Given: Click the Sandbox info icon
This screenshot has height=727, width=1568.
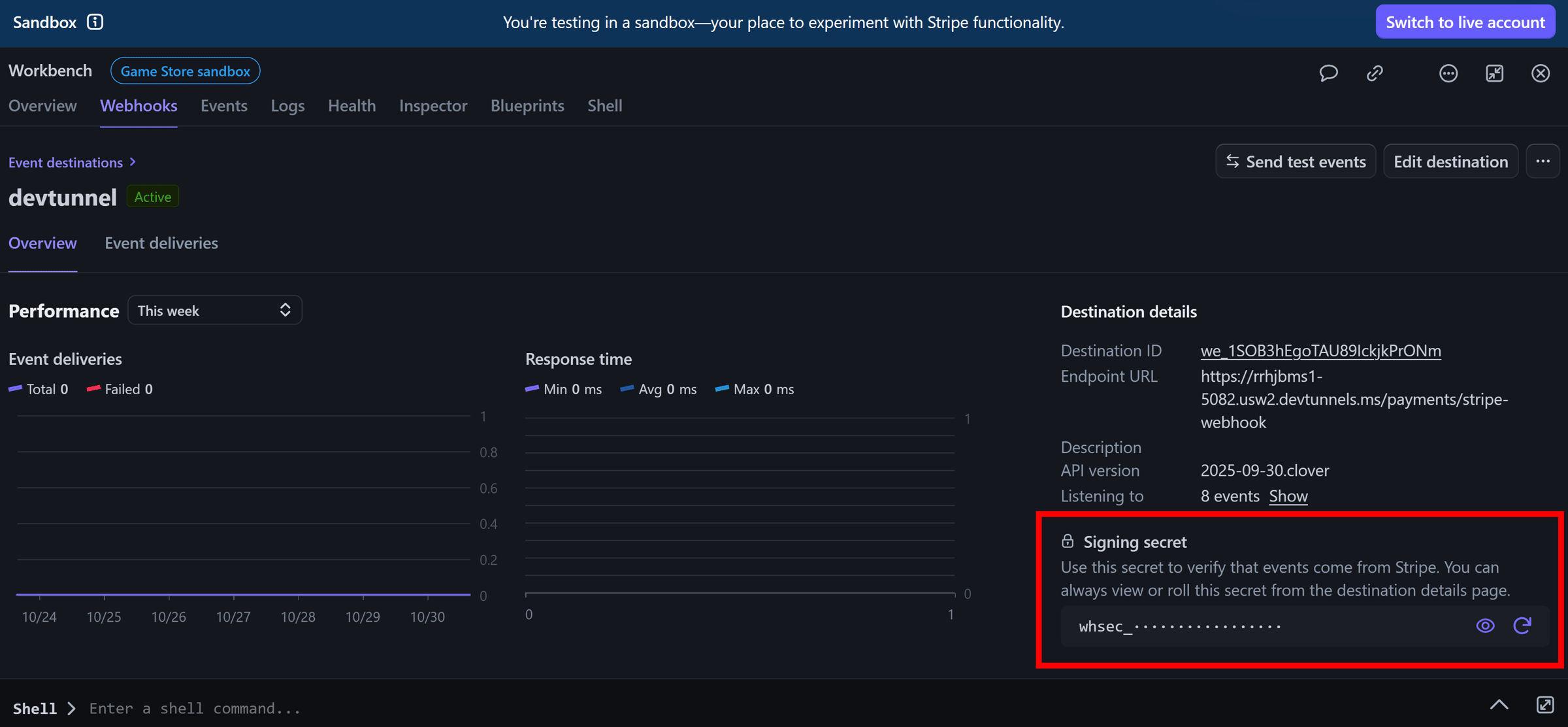Looking at the screenshot, I should click(95, 22).
